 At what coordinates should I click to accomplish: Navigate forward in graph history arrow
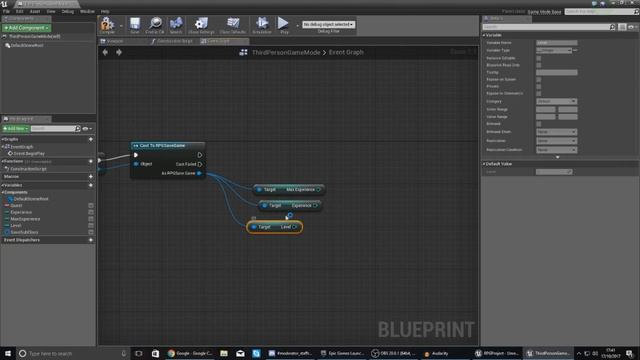(x=119, y=52)
